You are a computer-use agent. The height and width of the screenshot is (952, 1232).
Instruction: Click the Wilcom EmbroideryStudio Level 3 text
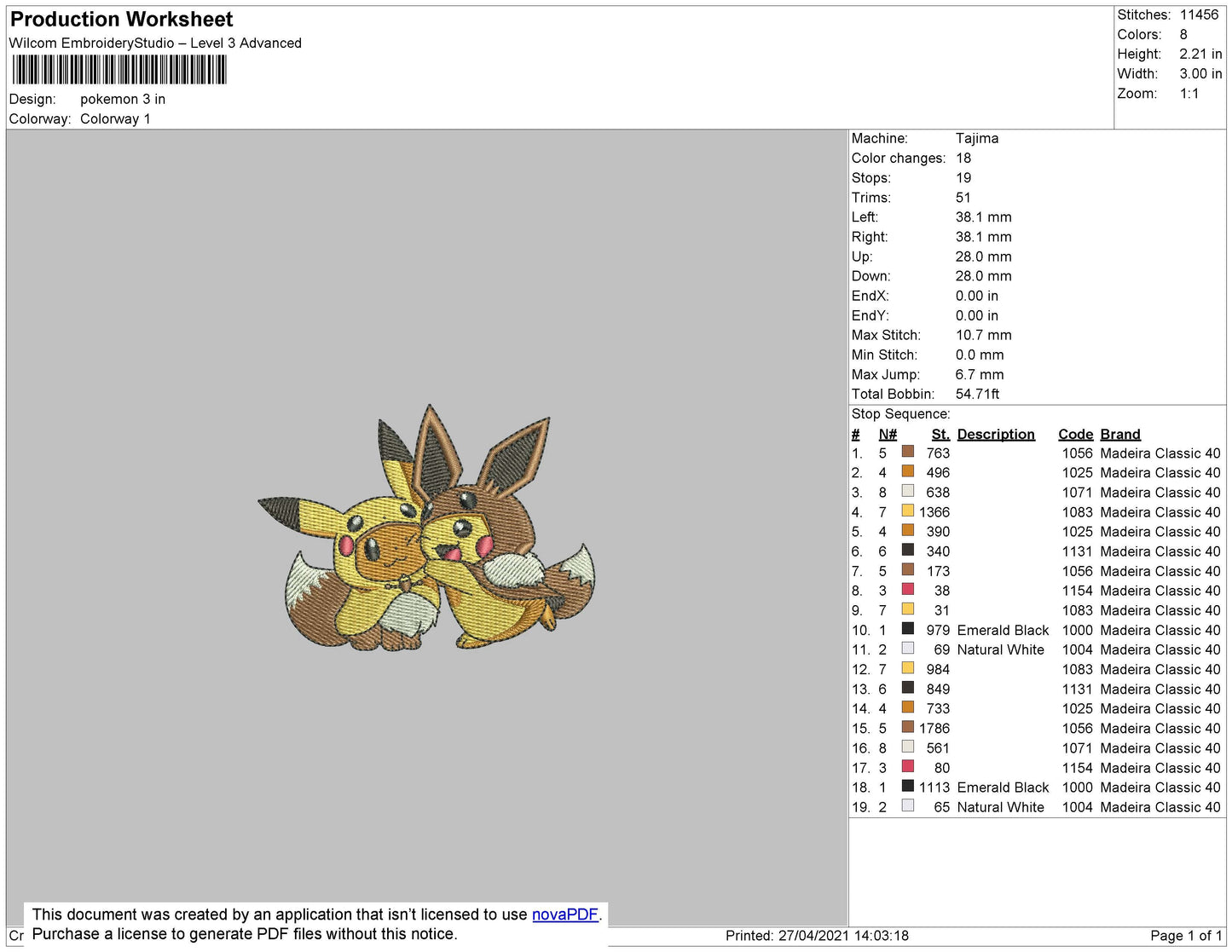click(155, 43)
